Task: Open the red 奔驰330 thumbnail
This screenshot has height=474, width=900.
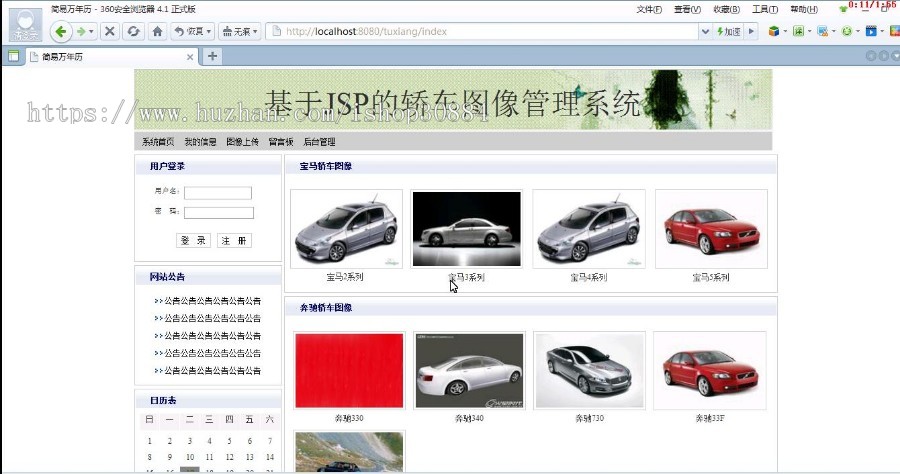Action: click(x=349, y=371)
